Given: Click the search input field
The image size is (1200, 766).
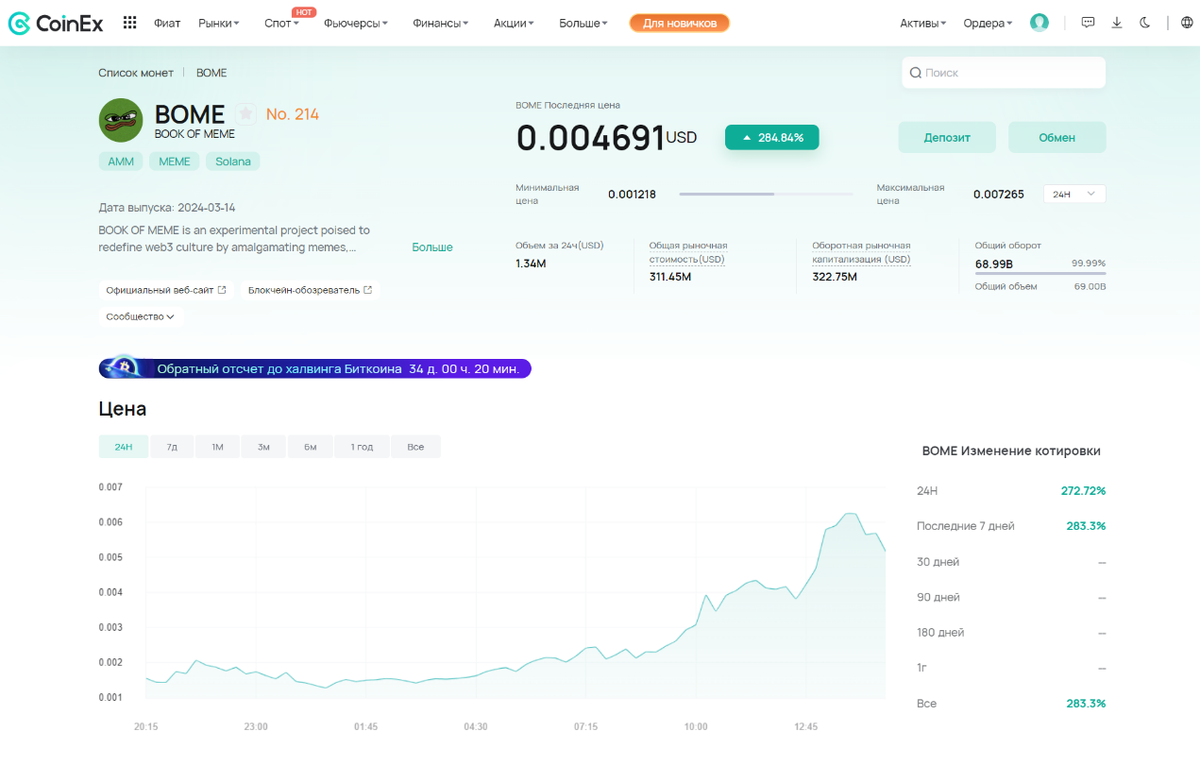Looking at the screenshot, I should (1004, 73).
